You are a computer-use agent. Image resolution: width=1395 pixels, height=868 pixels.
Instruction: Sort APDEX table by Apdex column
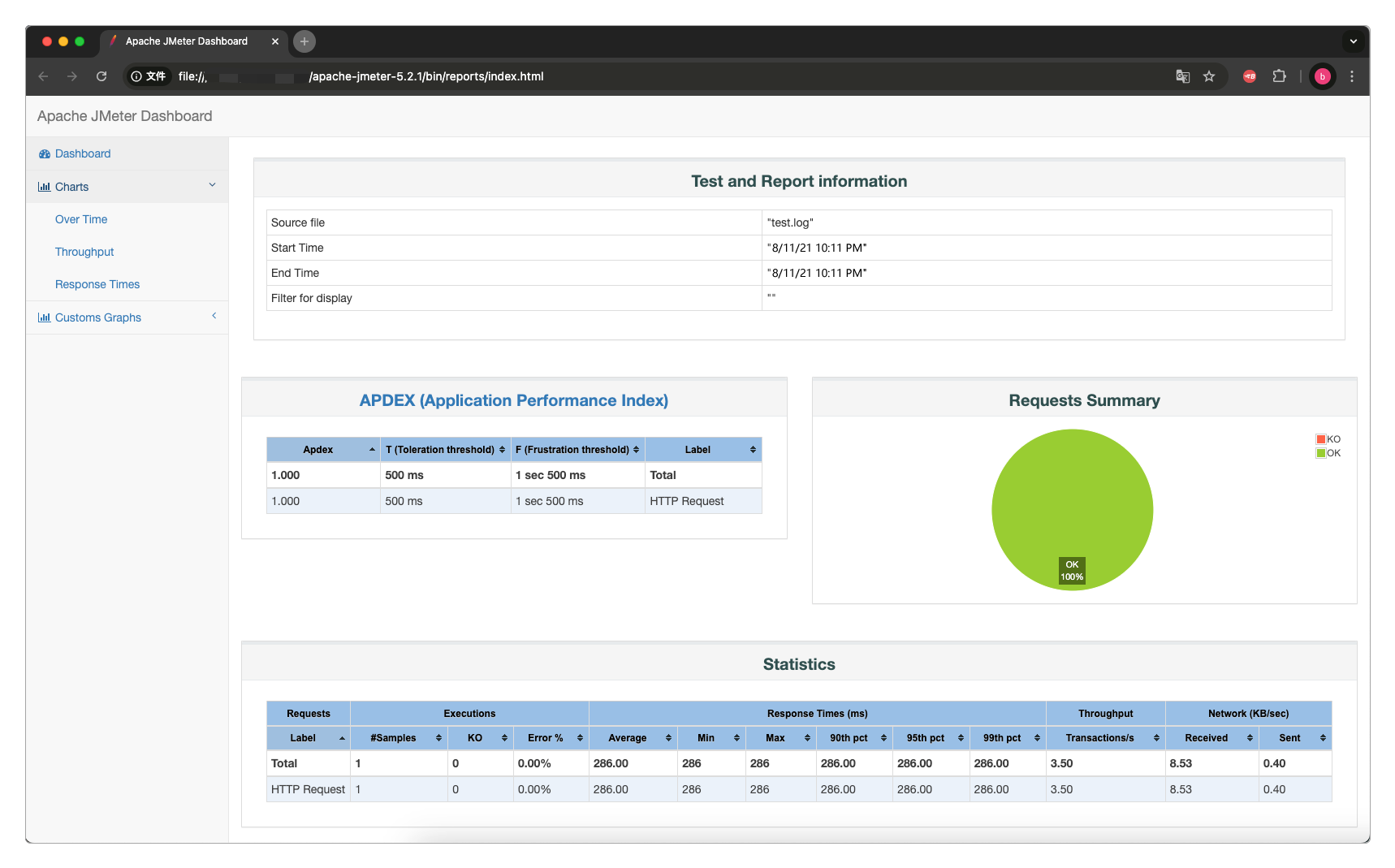(323, 450)
